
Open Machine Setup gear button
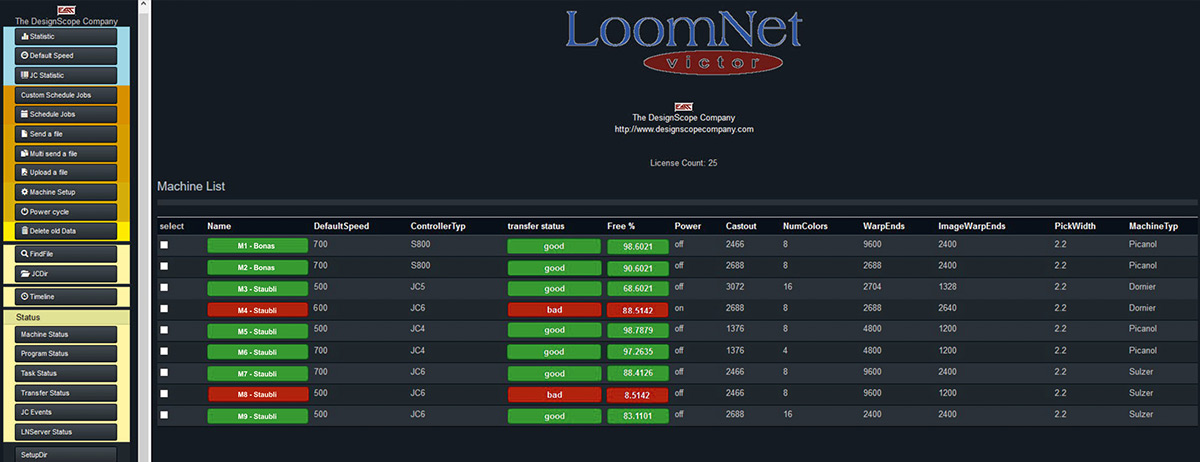coord(66,192)
